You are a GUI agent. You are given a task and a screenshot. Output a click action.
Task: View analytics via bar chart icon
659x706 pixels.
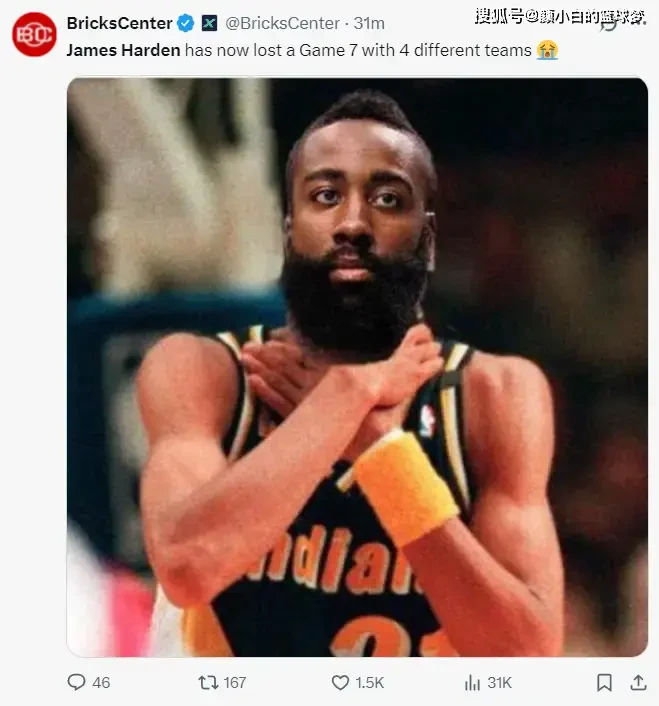(472, 683)
